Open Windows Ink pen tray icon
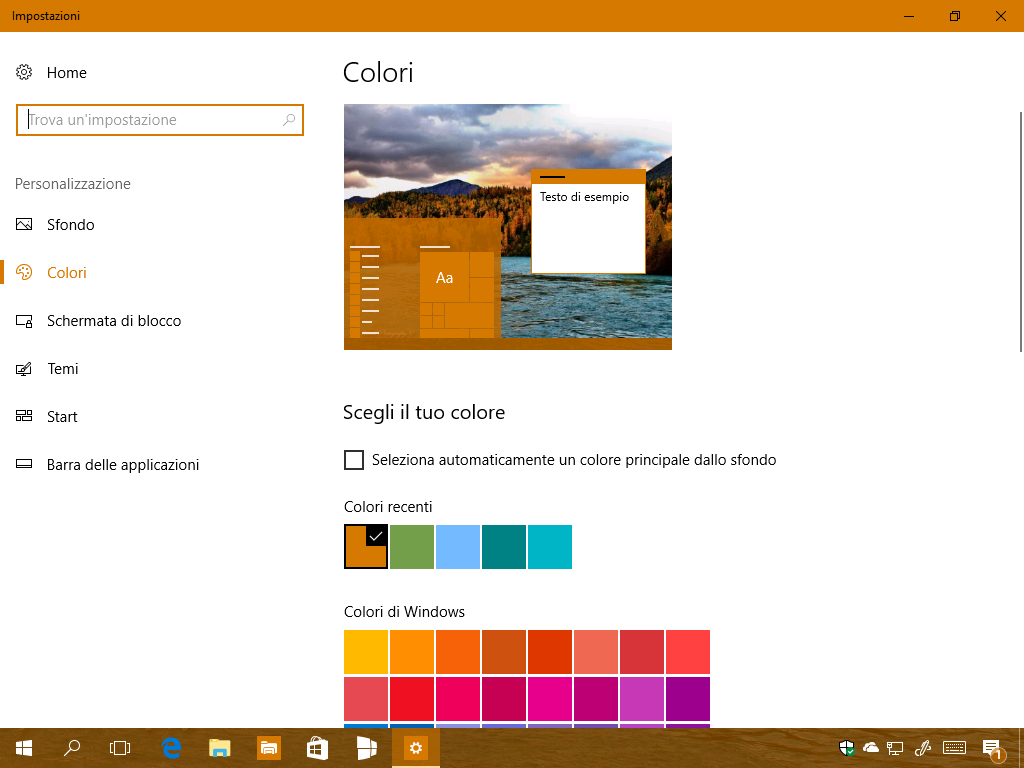This screenshot has height=768, width=1024. (922, 748)
